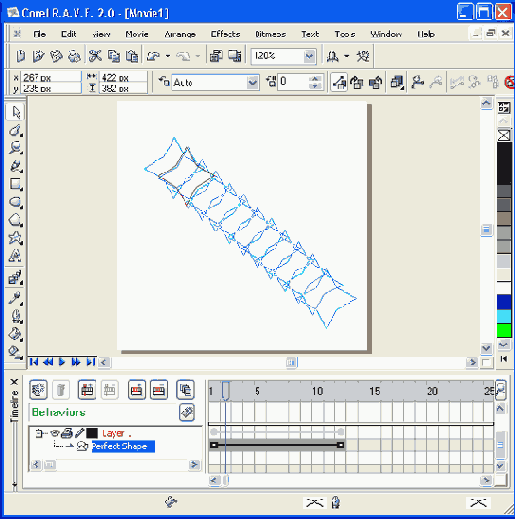The width and height of the screenshot is (515, 519).
Task: Click frame 10 on the timeline ruler
Action: click(317, 391)
